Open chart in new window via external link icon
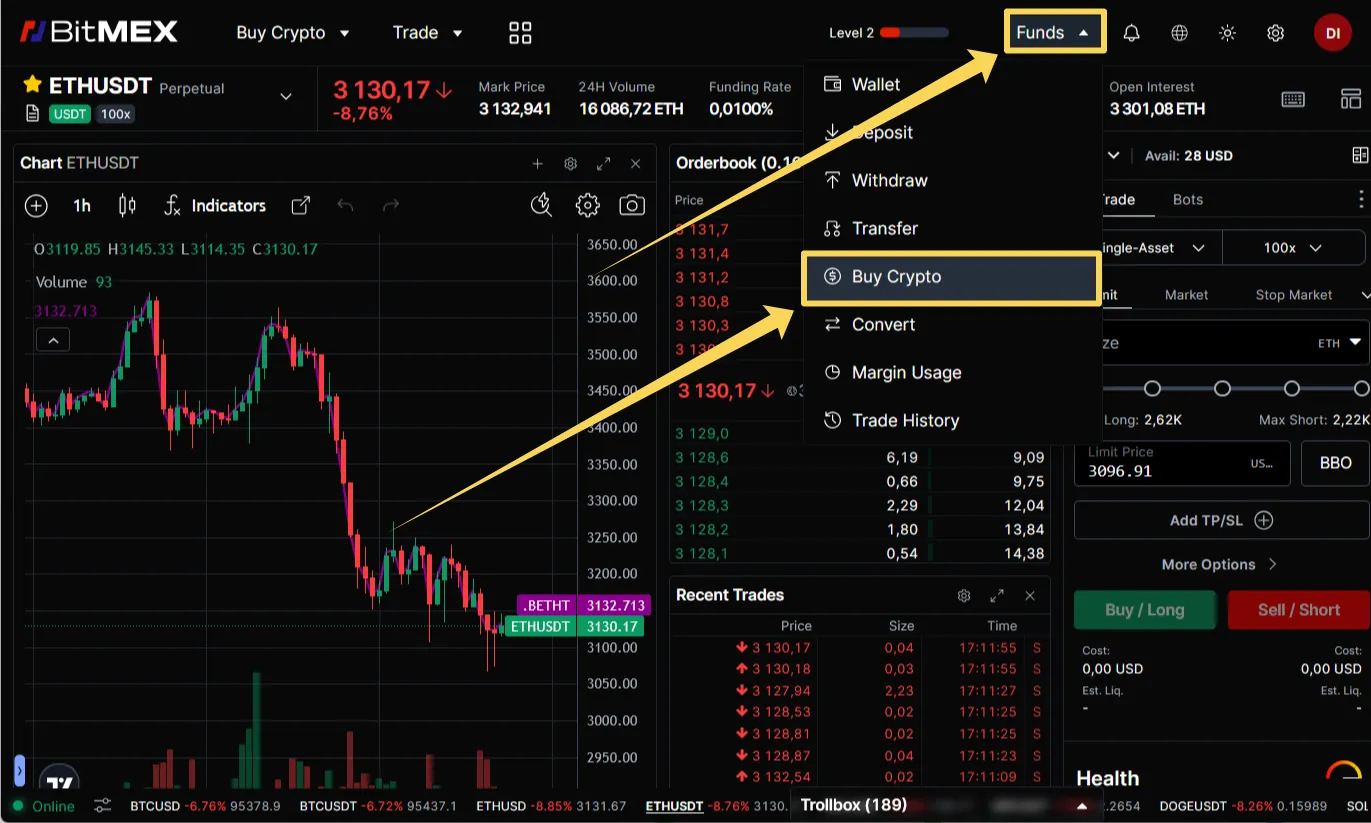The height and width of the screenshot is (823, 1371). tap(300, 205)
